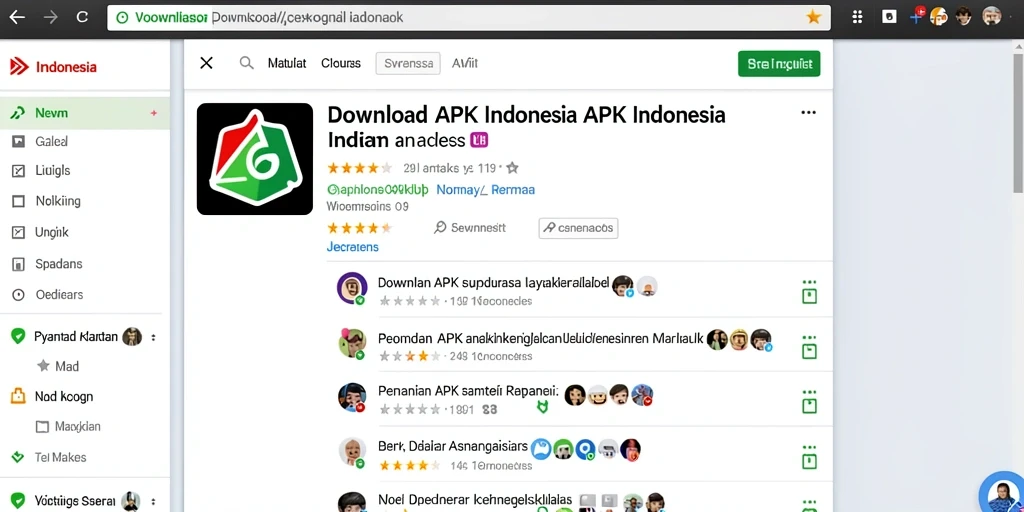Screen dimensions: 1024x512
Task: Switch to the Clourss tab
Action: click(x=341, y=63)
